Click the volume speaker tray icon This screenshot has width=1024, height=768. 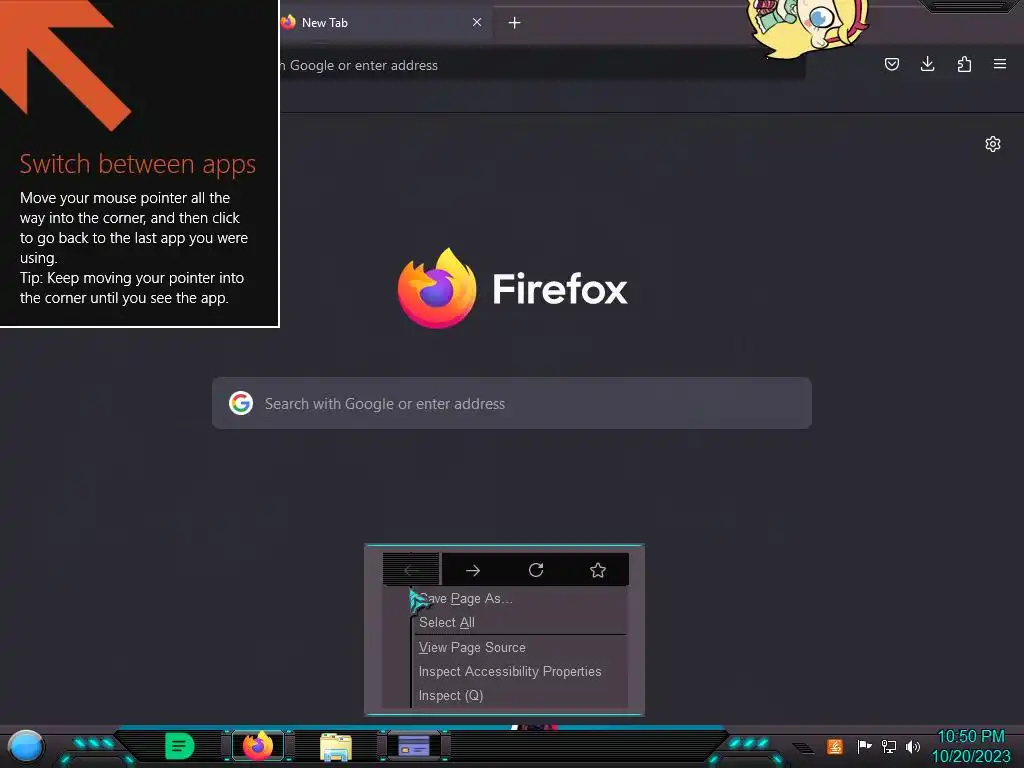(x=913, y=746)
